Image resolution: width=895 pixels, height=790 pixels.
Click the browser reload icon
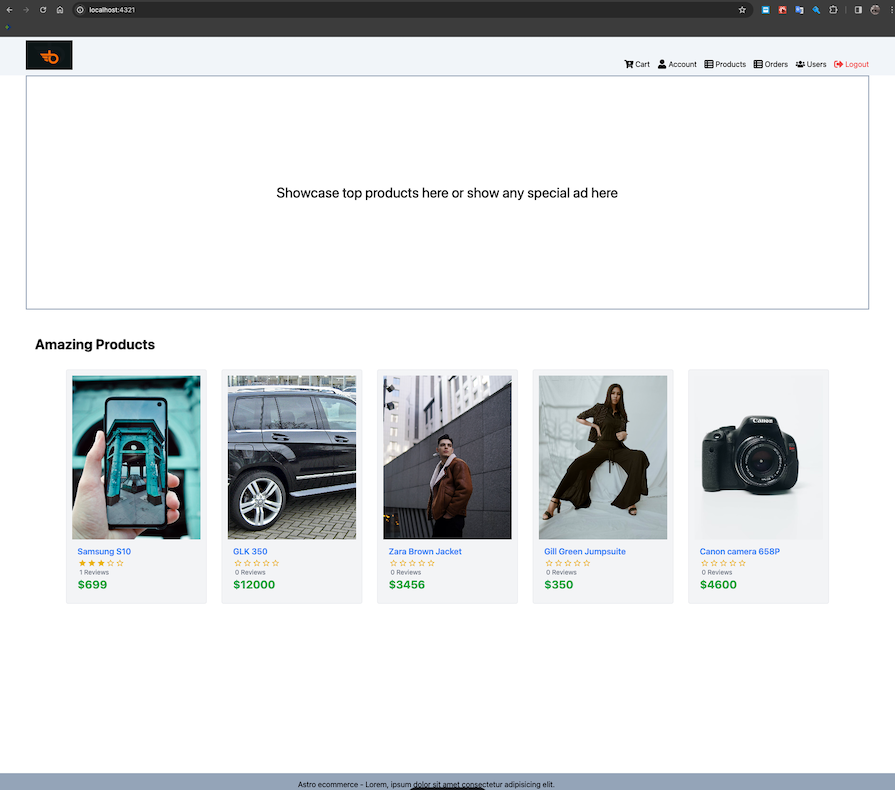click(42, 10)
